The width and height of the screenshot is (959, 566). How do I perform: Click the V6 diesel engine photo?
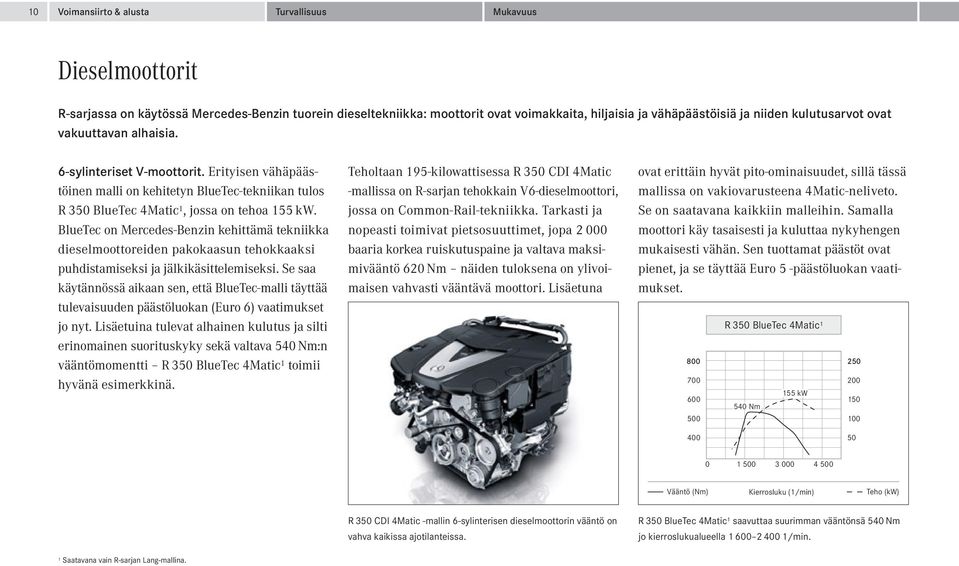pyautogui.click(x=483, y=403)
